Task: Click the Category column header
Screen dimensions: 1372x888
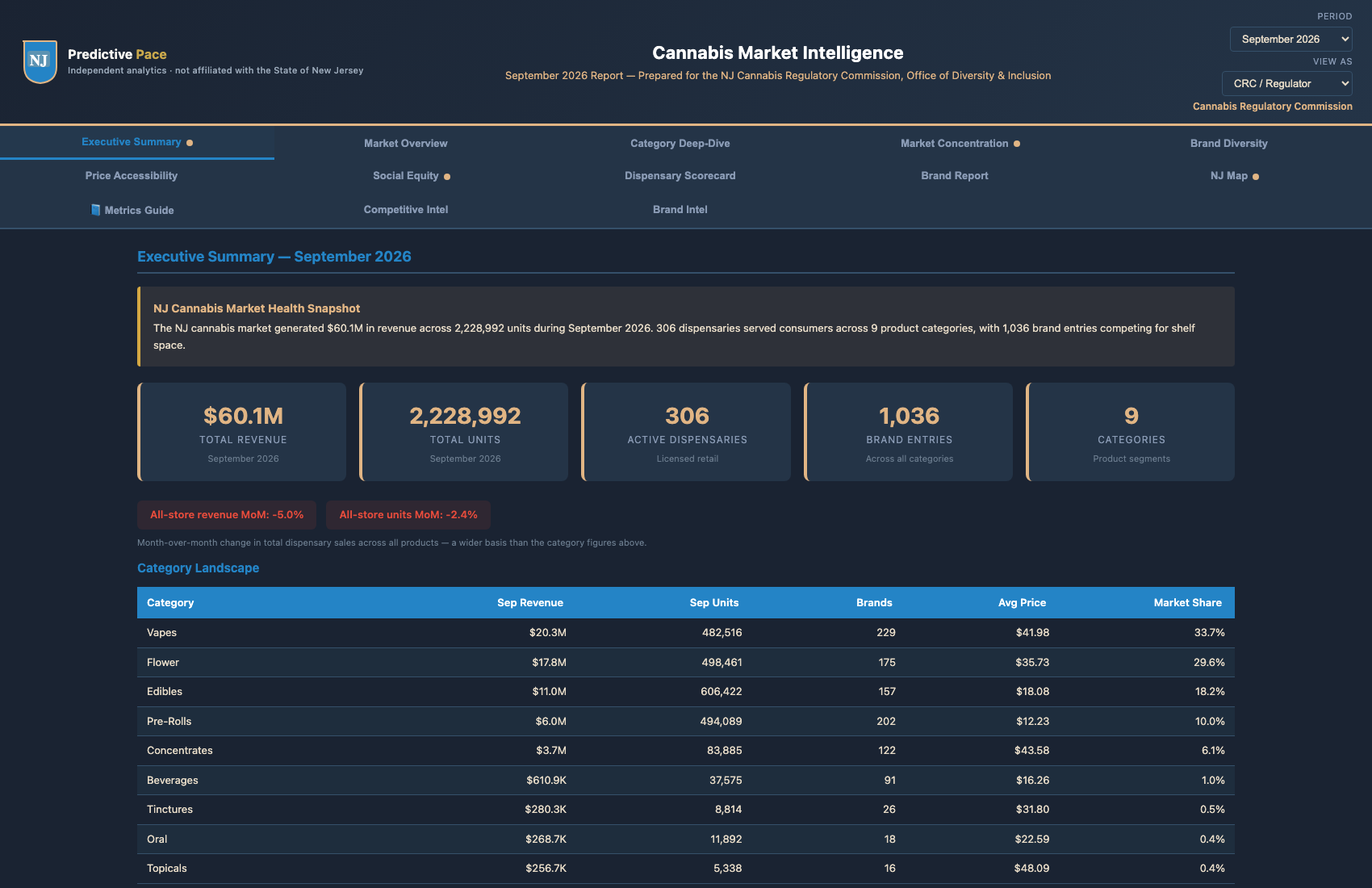Action: [170, 602]
